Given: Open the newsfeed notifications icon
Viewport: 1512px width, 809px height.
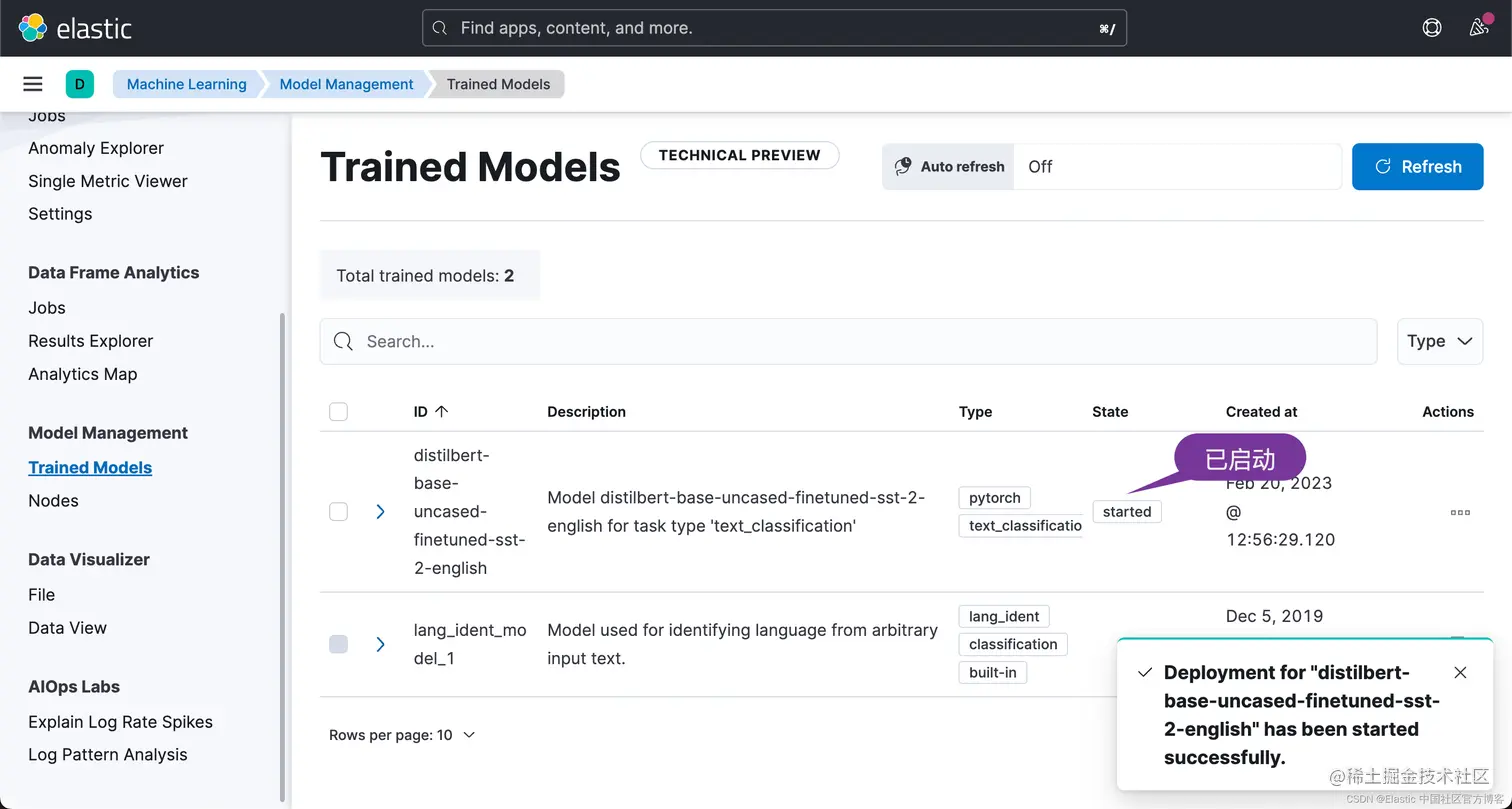Looking at the screenshot, I should click(x=1479, y=28).
